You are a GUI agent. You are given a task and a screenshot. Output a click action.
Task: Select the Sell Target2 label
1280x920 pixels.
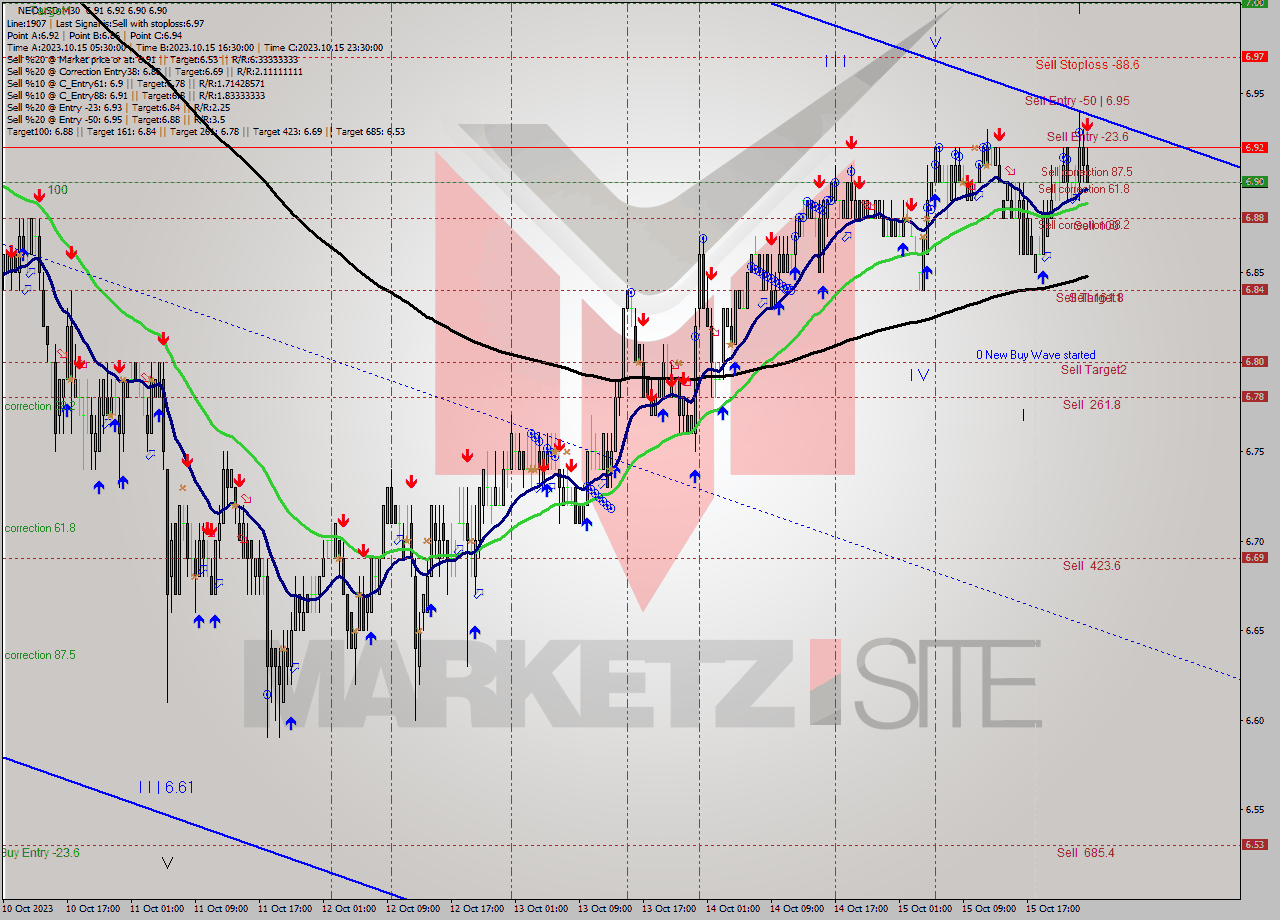[1093, 370]
